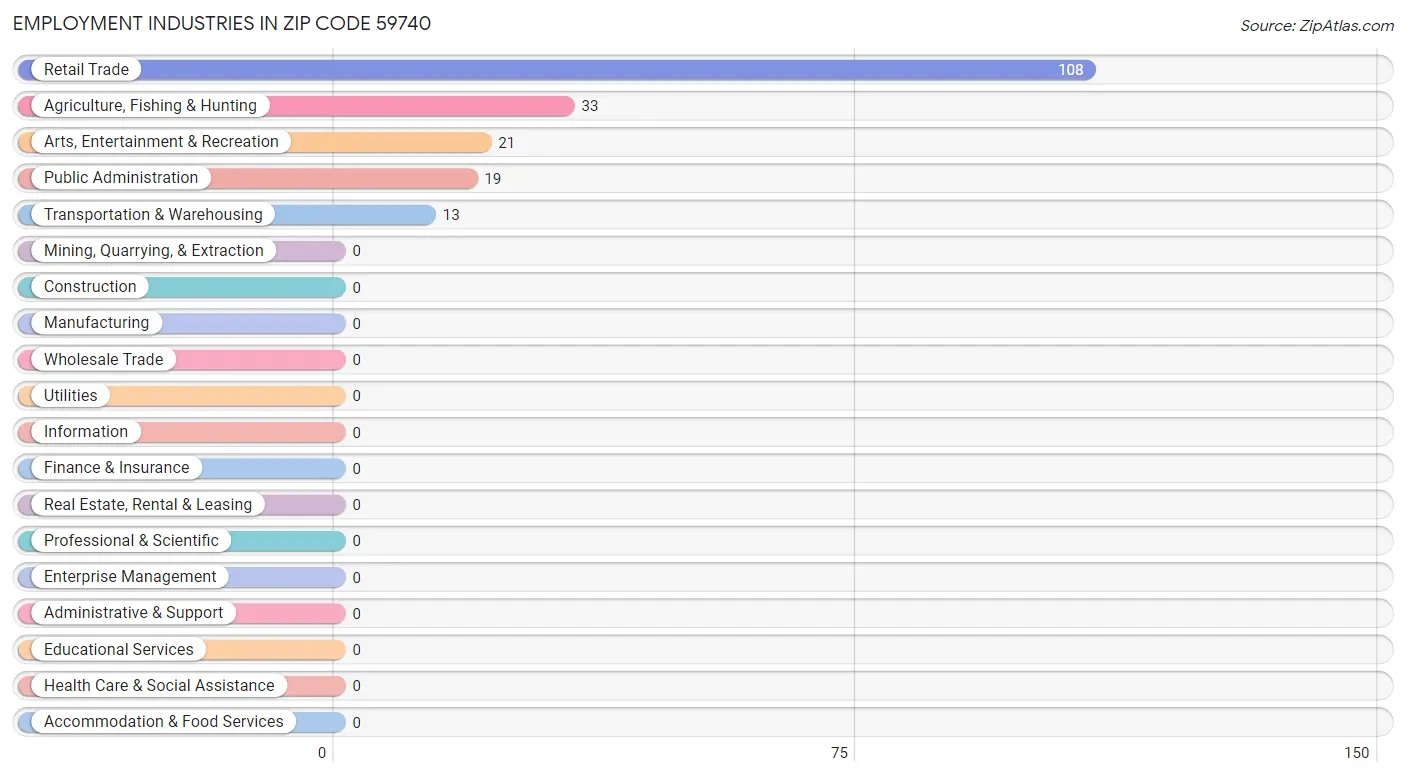
Task: Select the Public Administration label
Action: 121,178
